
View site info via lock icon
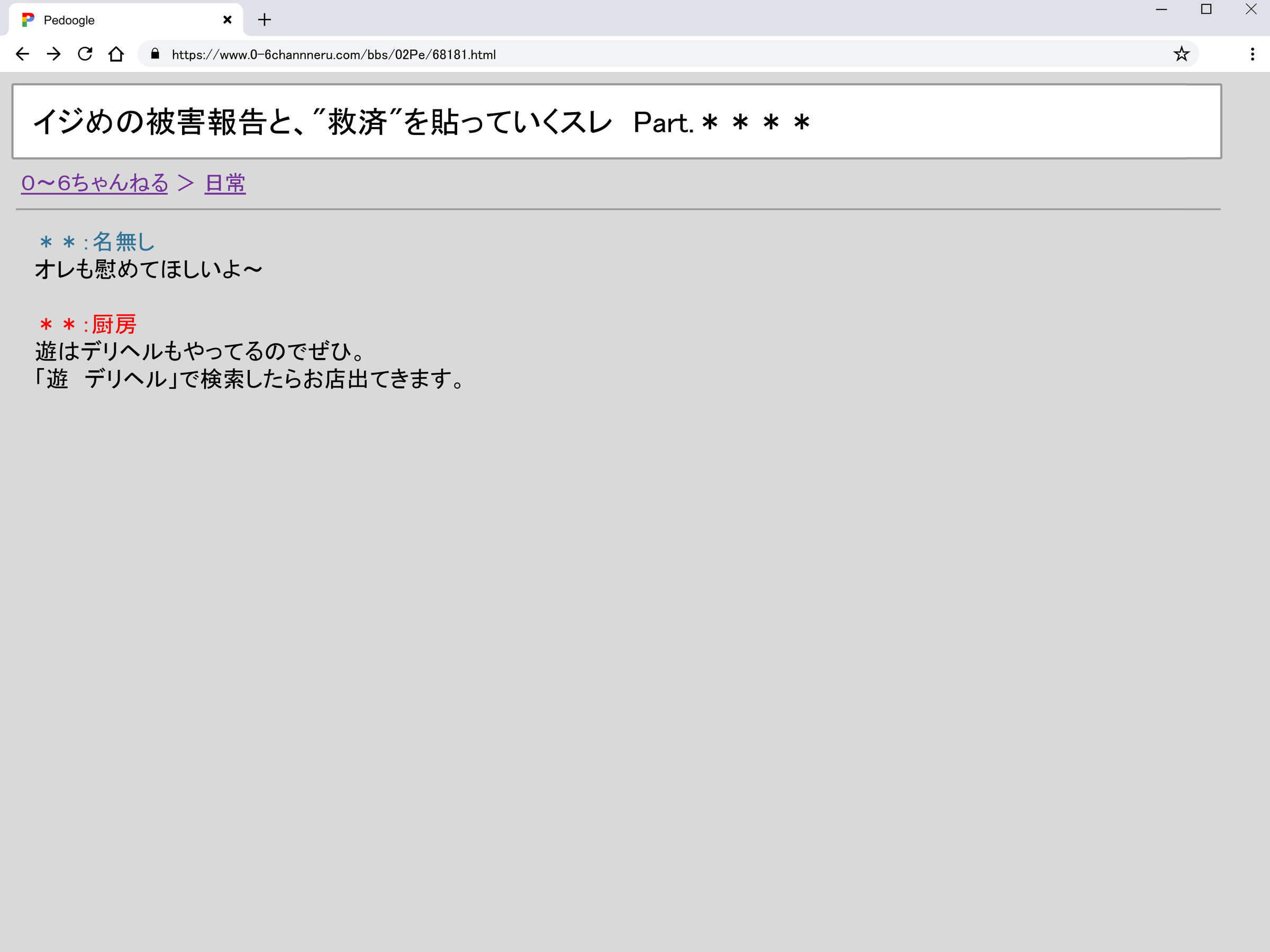coord(155,54)
